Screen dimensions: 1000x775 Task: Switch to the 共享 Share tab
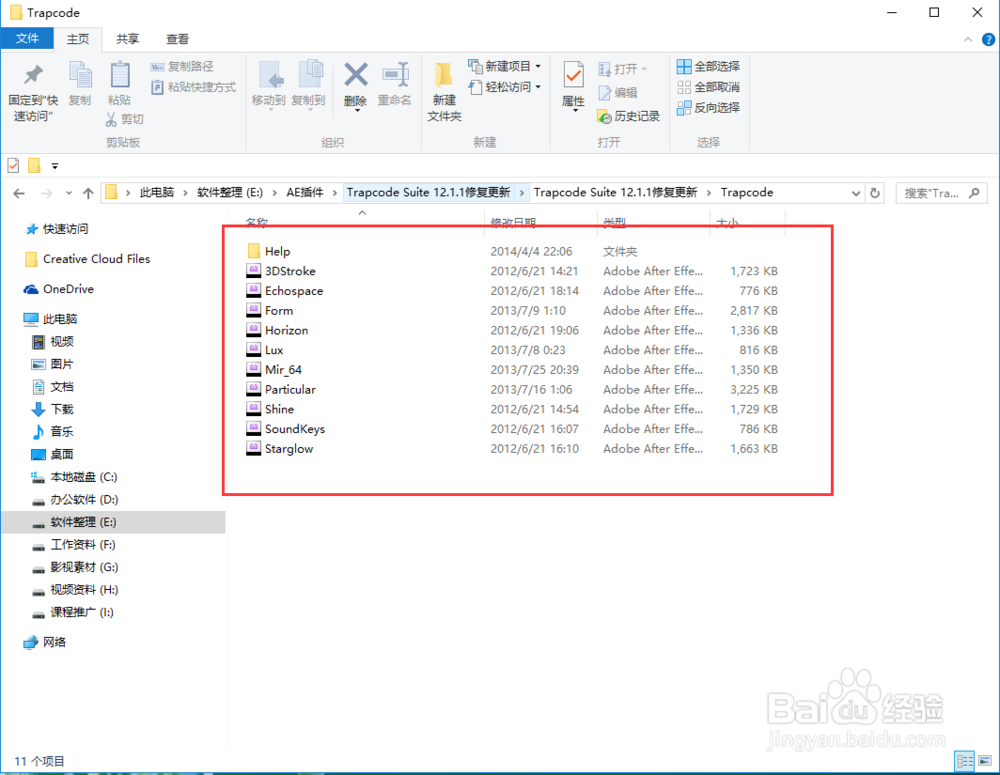(x=128, y=39)
